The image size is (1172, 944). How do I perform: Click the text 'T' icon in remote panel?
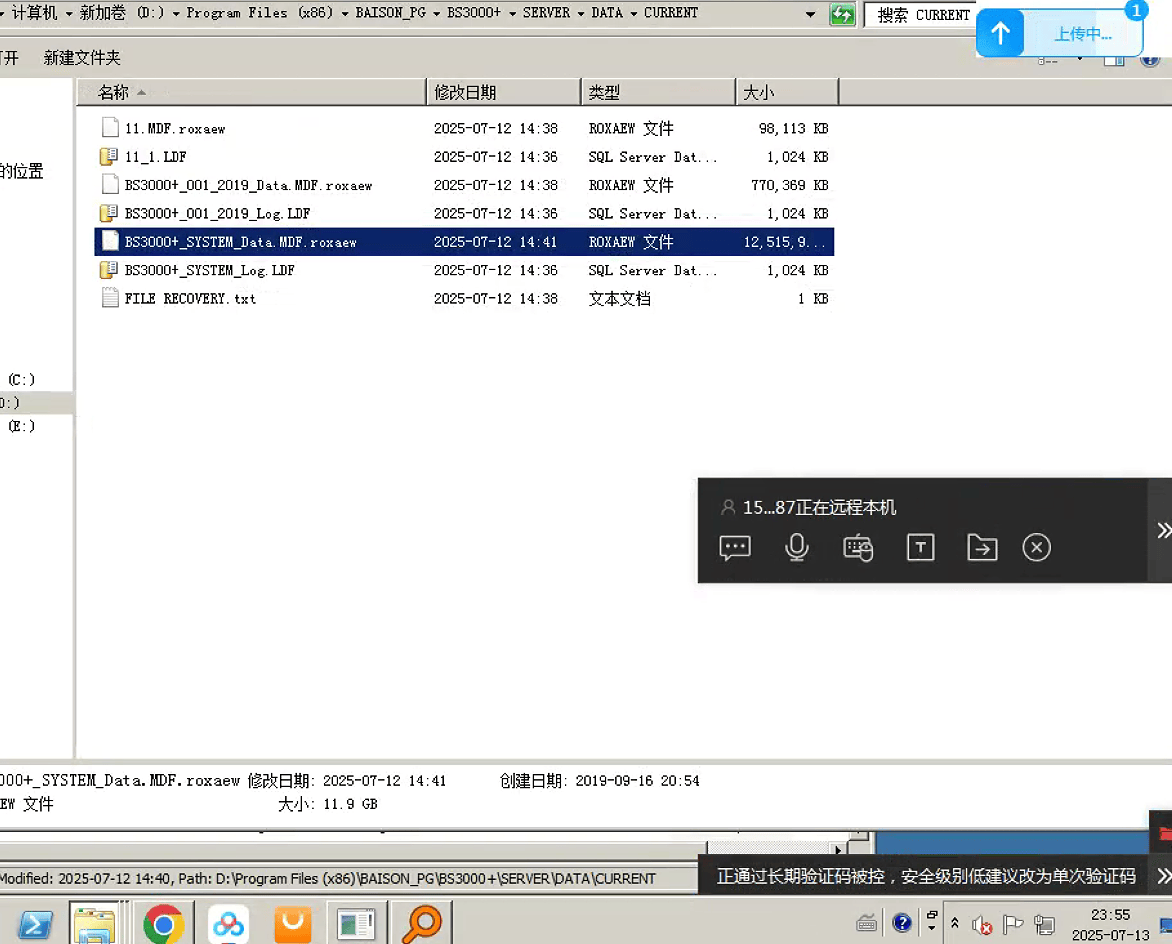click(920, 547)
